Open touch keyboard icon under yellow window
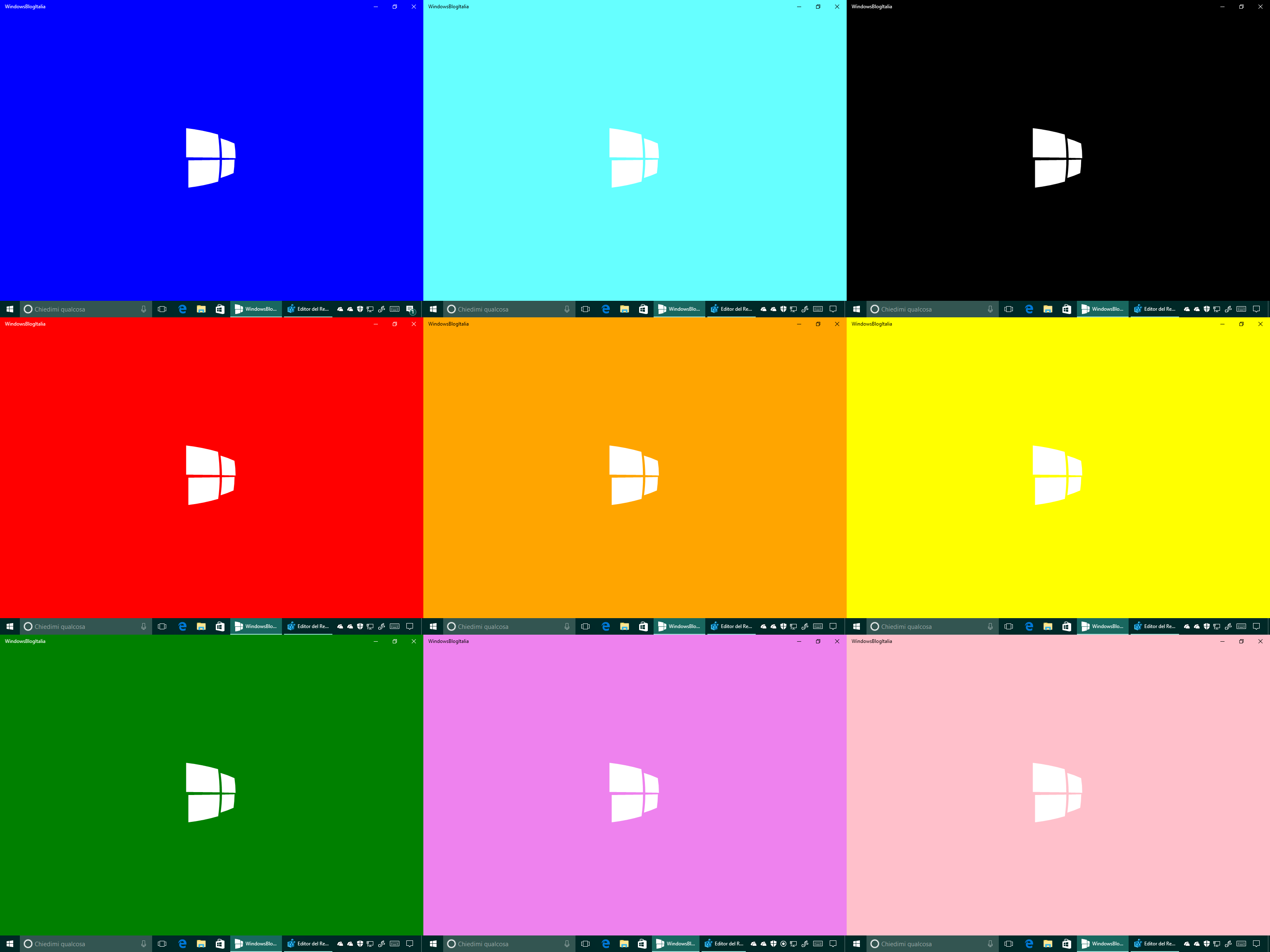This screenshot has height=952, width=1270. pos(1241,627)
